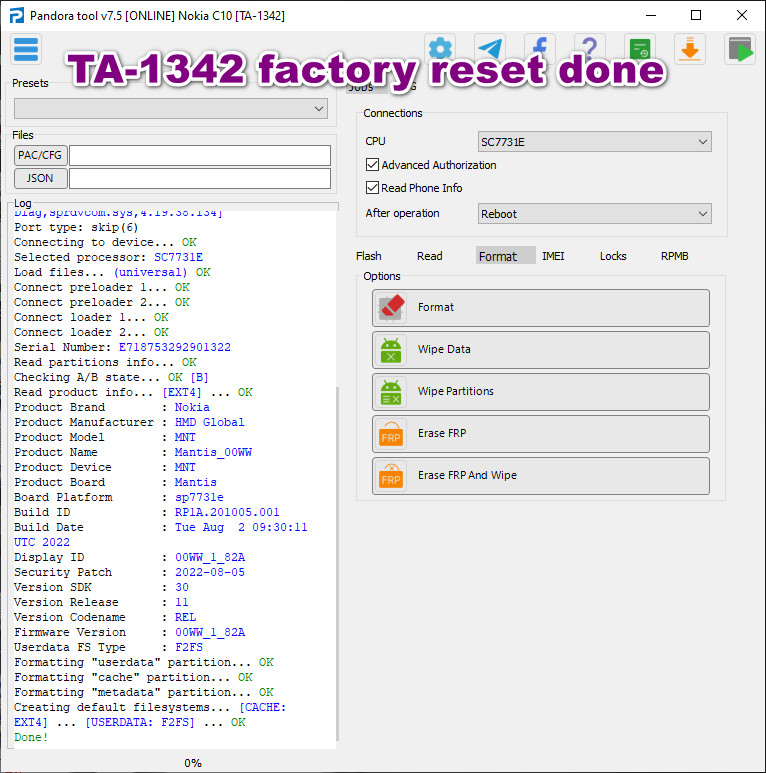Click Product Brand value Nokia

[192, 407]
